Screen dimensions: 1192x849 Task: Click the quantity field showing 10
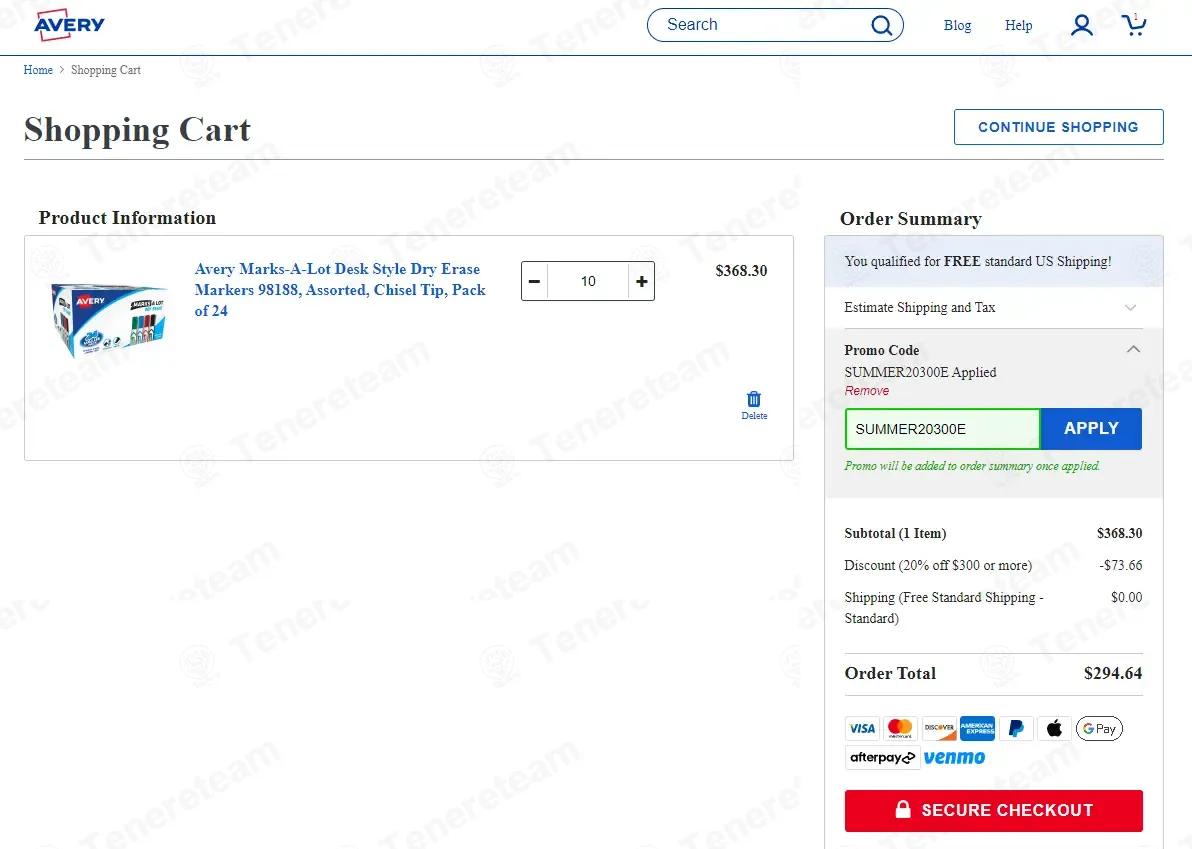(x=588, y=281)
